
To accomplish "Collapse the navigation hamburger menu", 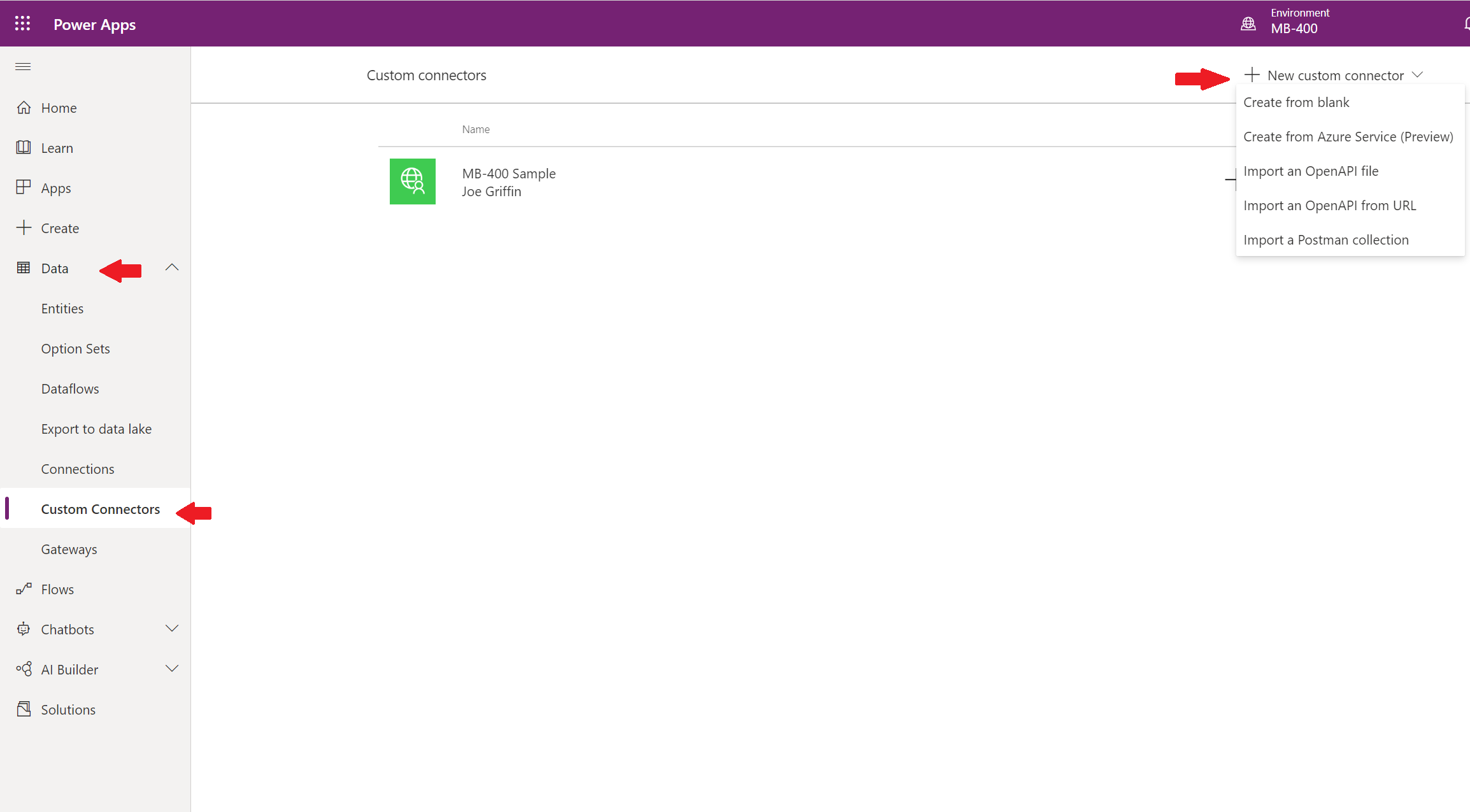I will pyautogui.click(x=23, y=66).
